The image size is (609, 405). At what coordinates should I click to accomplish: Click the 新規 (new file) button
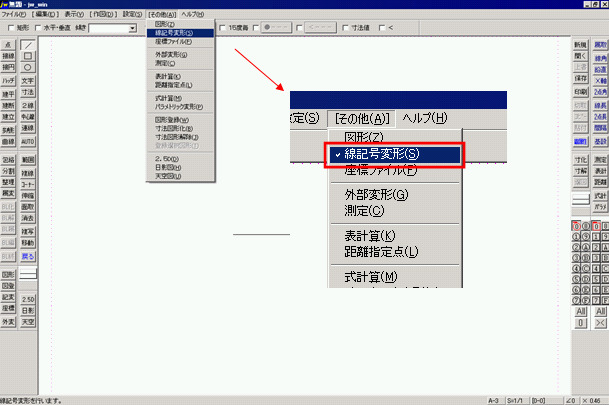pos(580,46)
